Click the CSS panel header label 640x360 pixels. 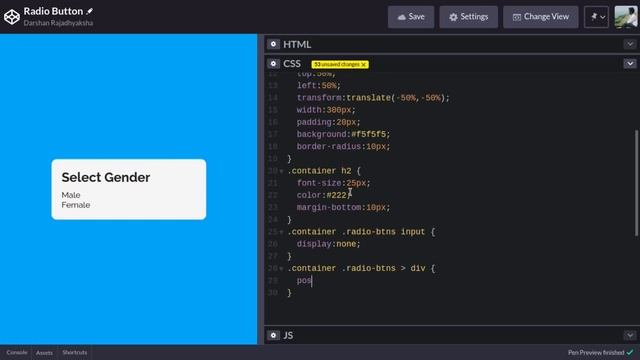point(292,64)
